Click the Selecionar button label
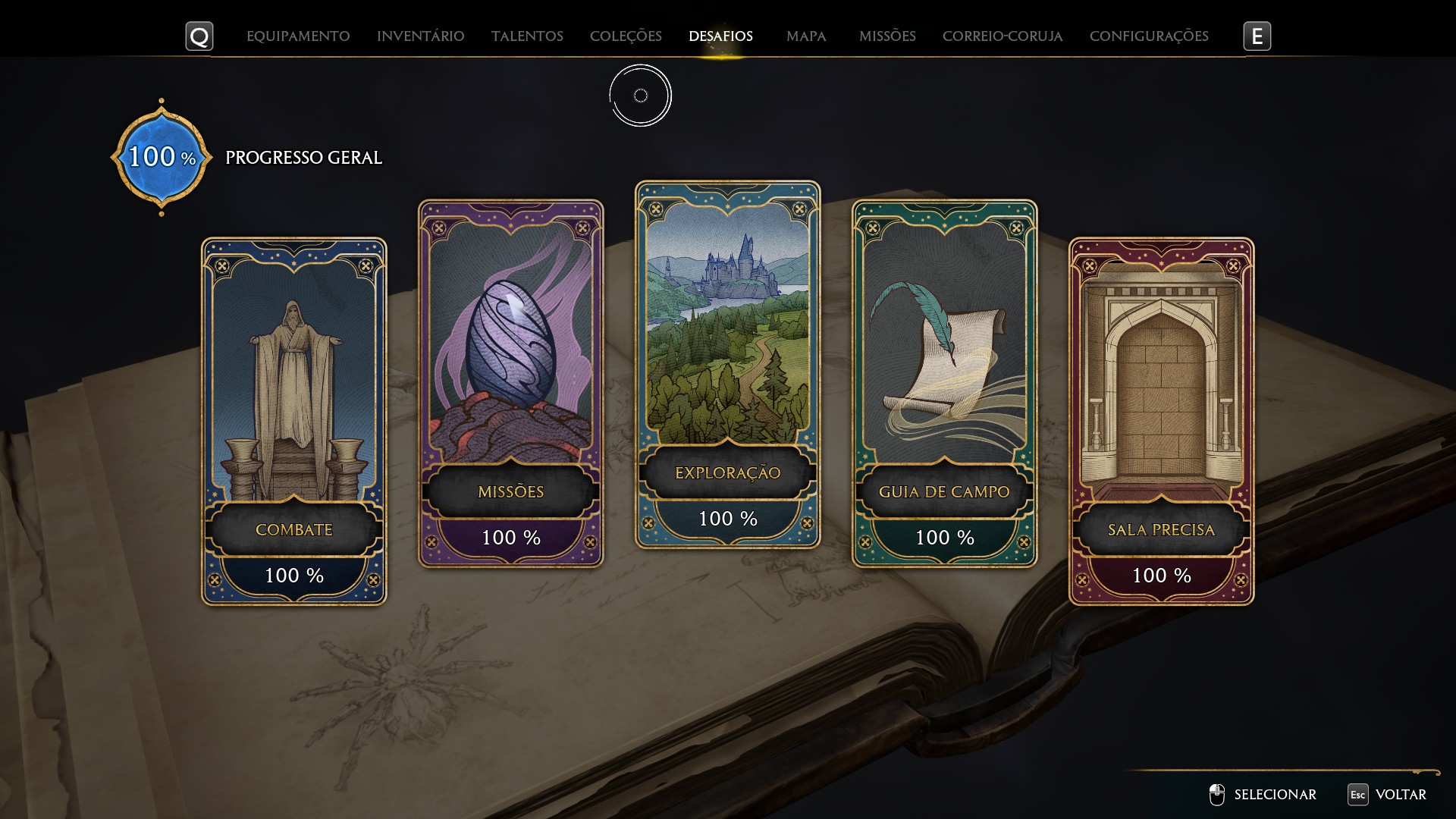 click(x=1275, y=795)
